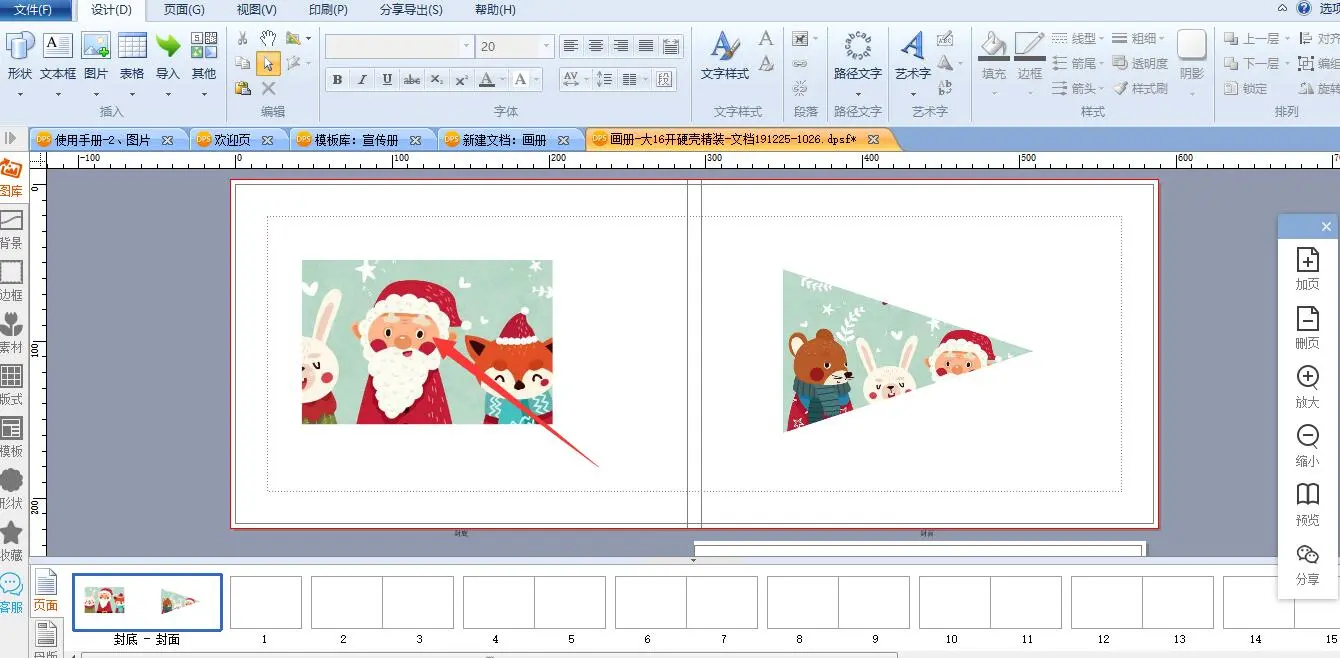Click the 图片 insert picture icon

pos(96,47)
